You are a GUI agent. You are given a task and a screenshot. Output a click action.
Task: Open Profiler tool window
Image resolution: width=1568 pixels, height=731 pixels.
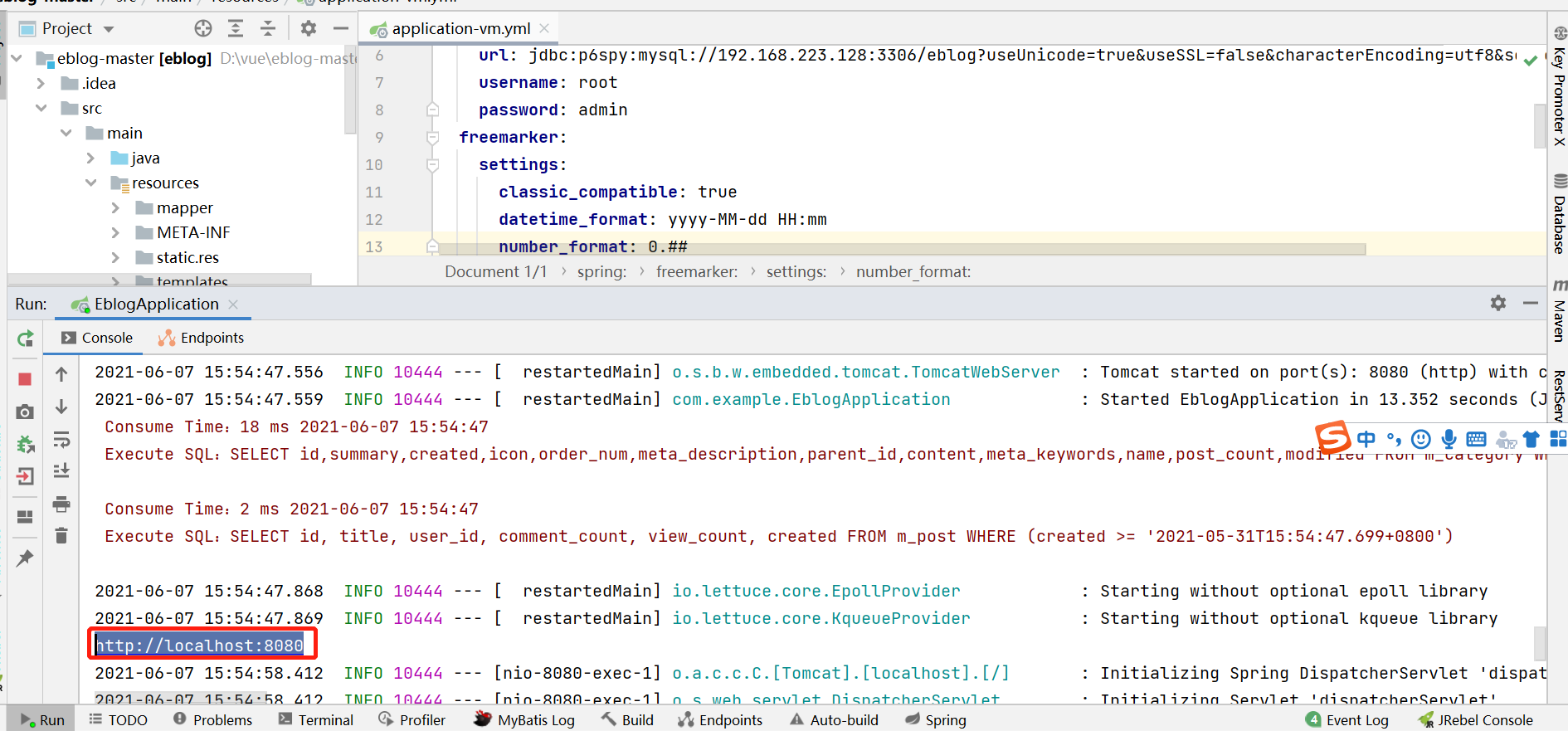pos(412,719)
